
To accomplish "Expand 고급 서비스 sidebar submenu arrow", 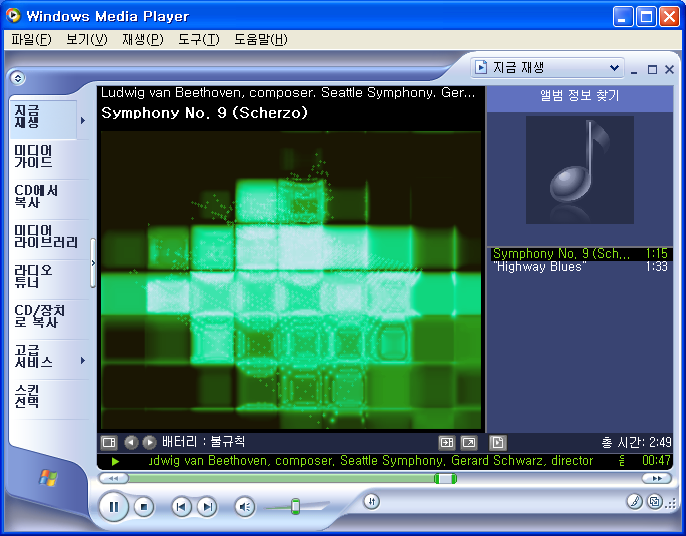I will click(83, 361).
